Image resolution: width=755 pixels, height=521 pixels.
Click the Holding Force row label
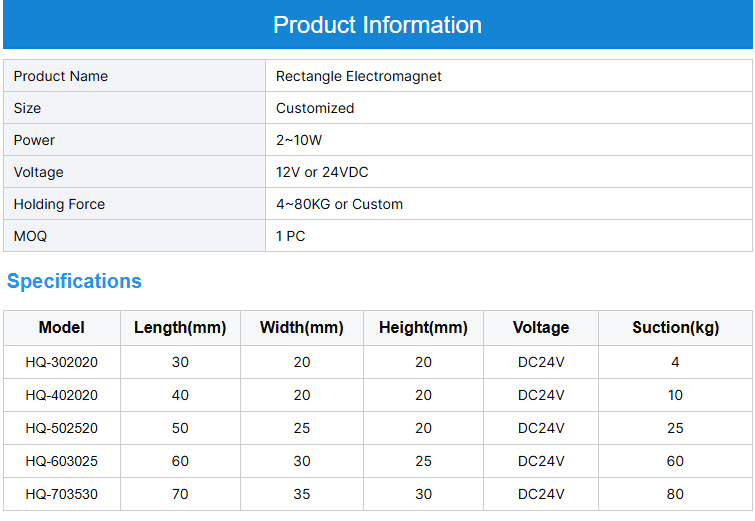59,204
